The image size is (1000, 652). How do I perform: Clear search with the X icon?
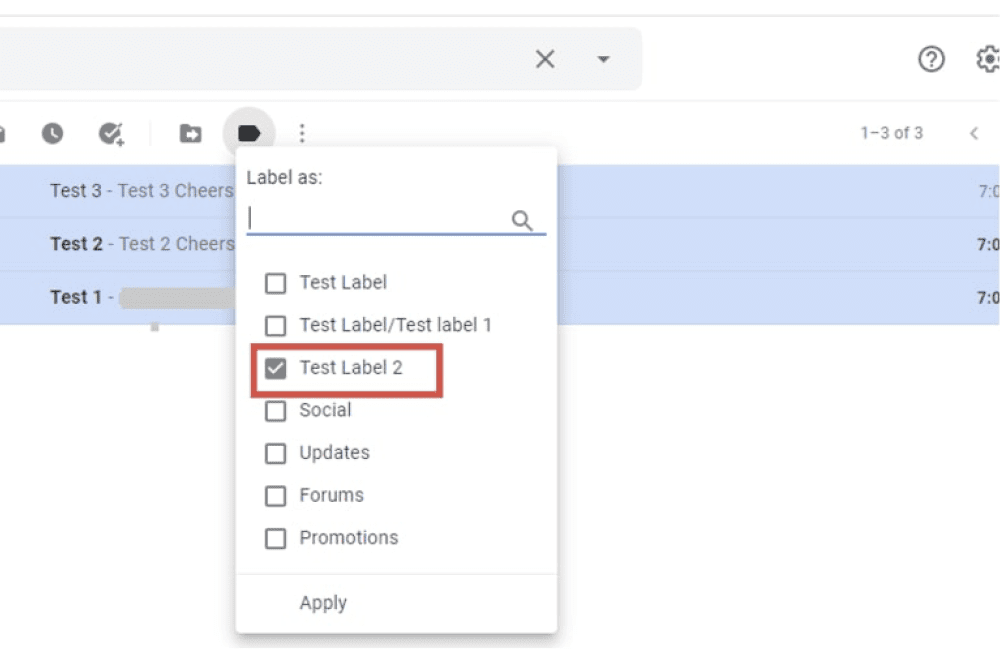pyautogui.click(x=545, y=59)
